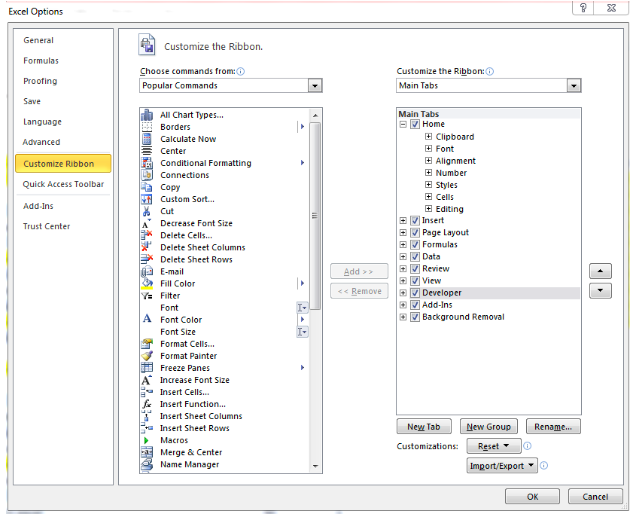Click the Decrease Font Size icon

[x=147, y=223]
